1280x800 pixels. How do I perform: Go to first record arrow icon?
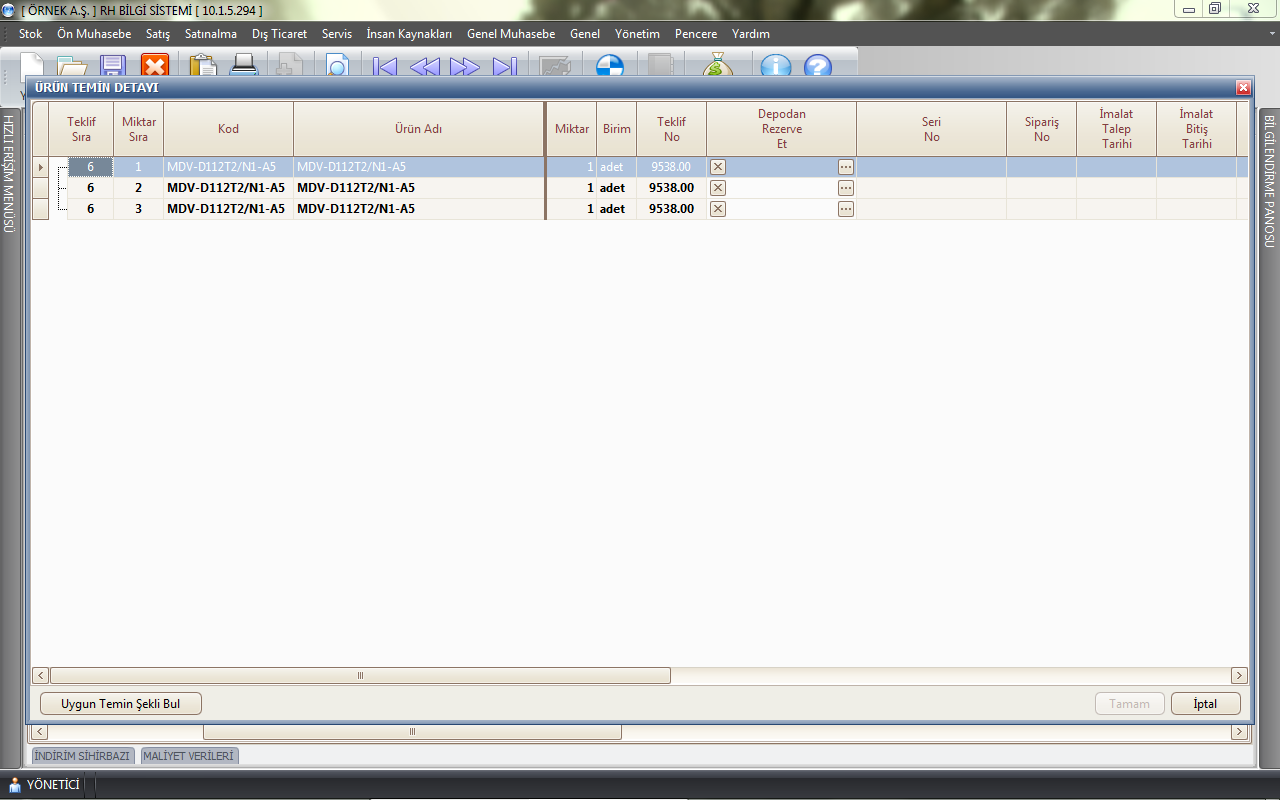[x=384, y=67]
